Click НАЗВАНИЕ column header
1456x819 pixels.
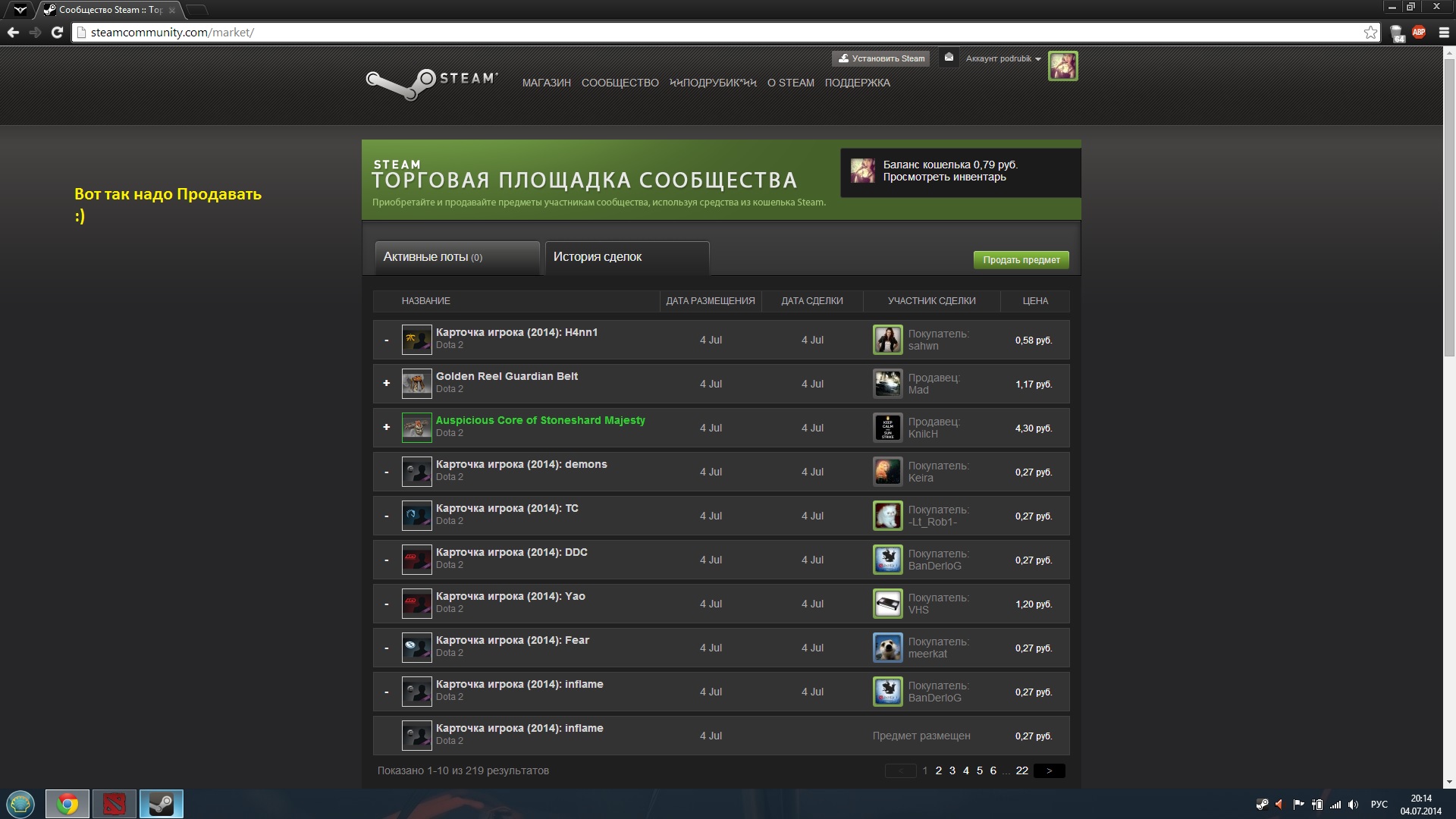425,301
